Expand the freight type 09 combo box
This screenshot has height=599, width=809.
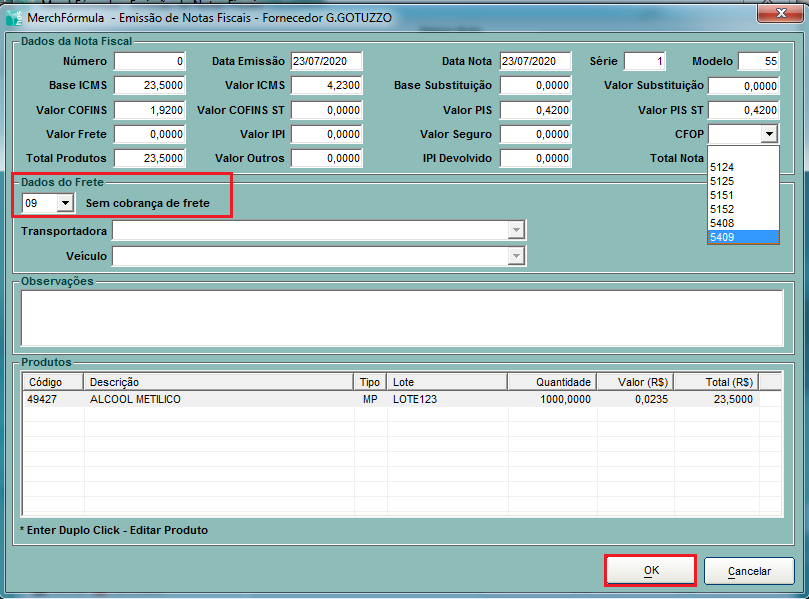pos(65,203)
